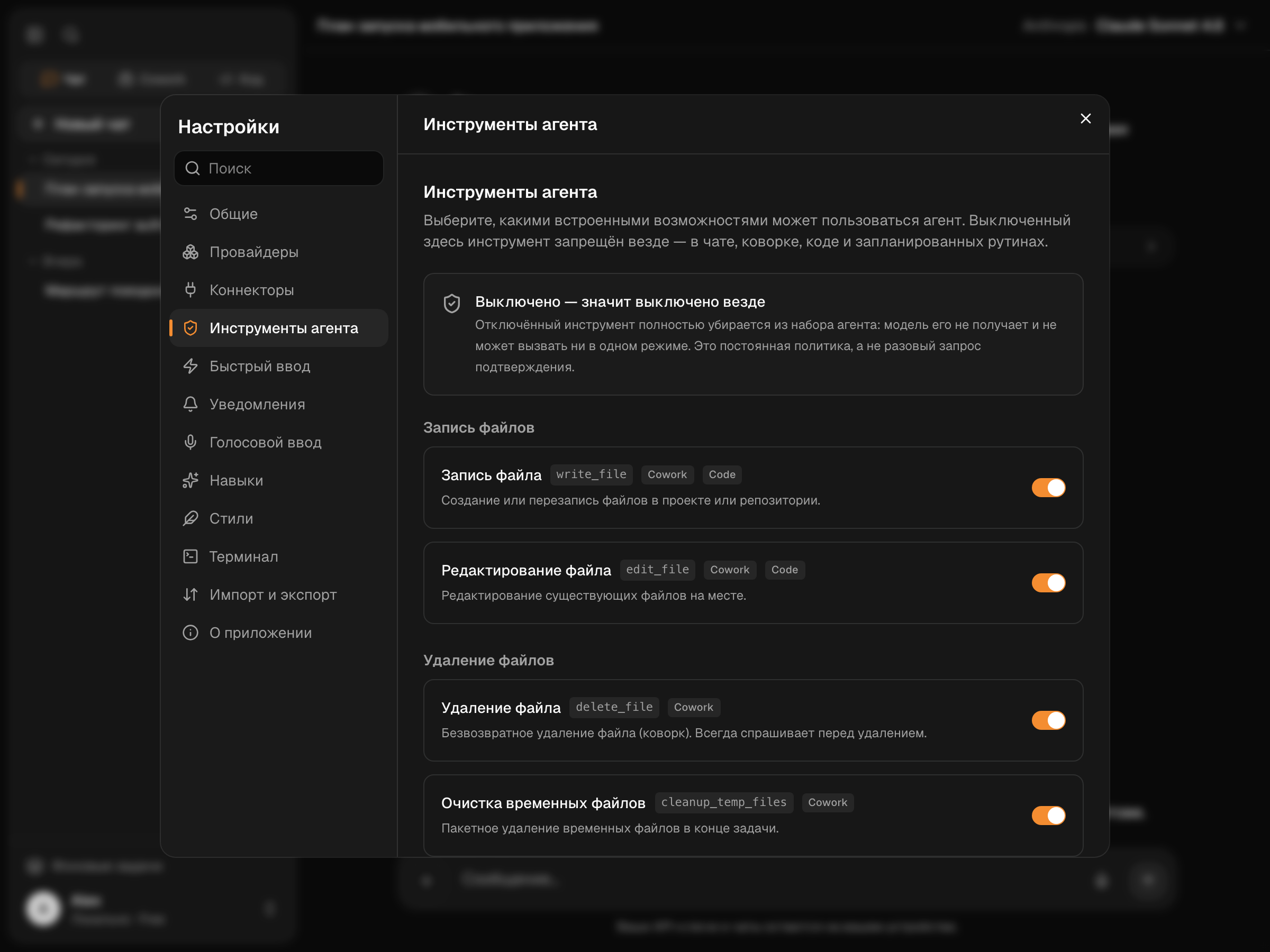Click the Запись файлов section heading

[479, 427]
